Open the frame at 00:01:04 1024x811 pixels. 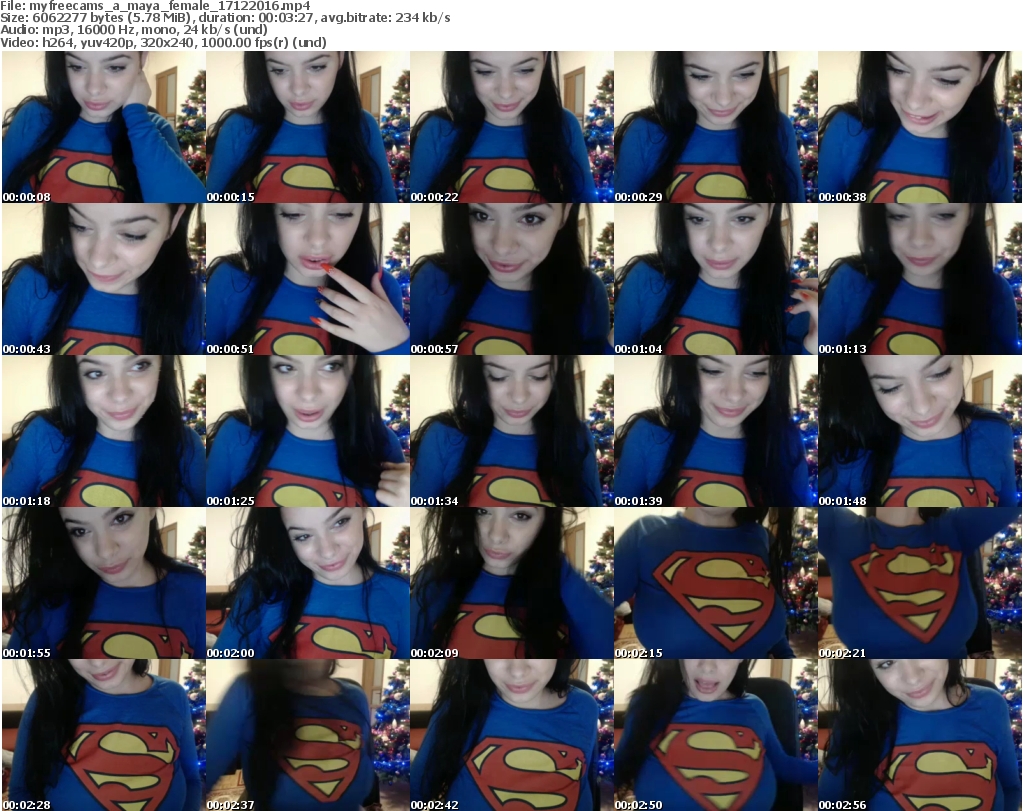[x=716, y=279]
